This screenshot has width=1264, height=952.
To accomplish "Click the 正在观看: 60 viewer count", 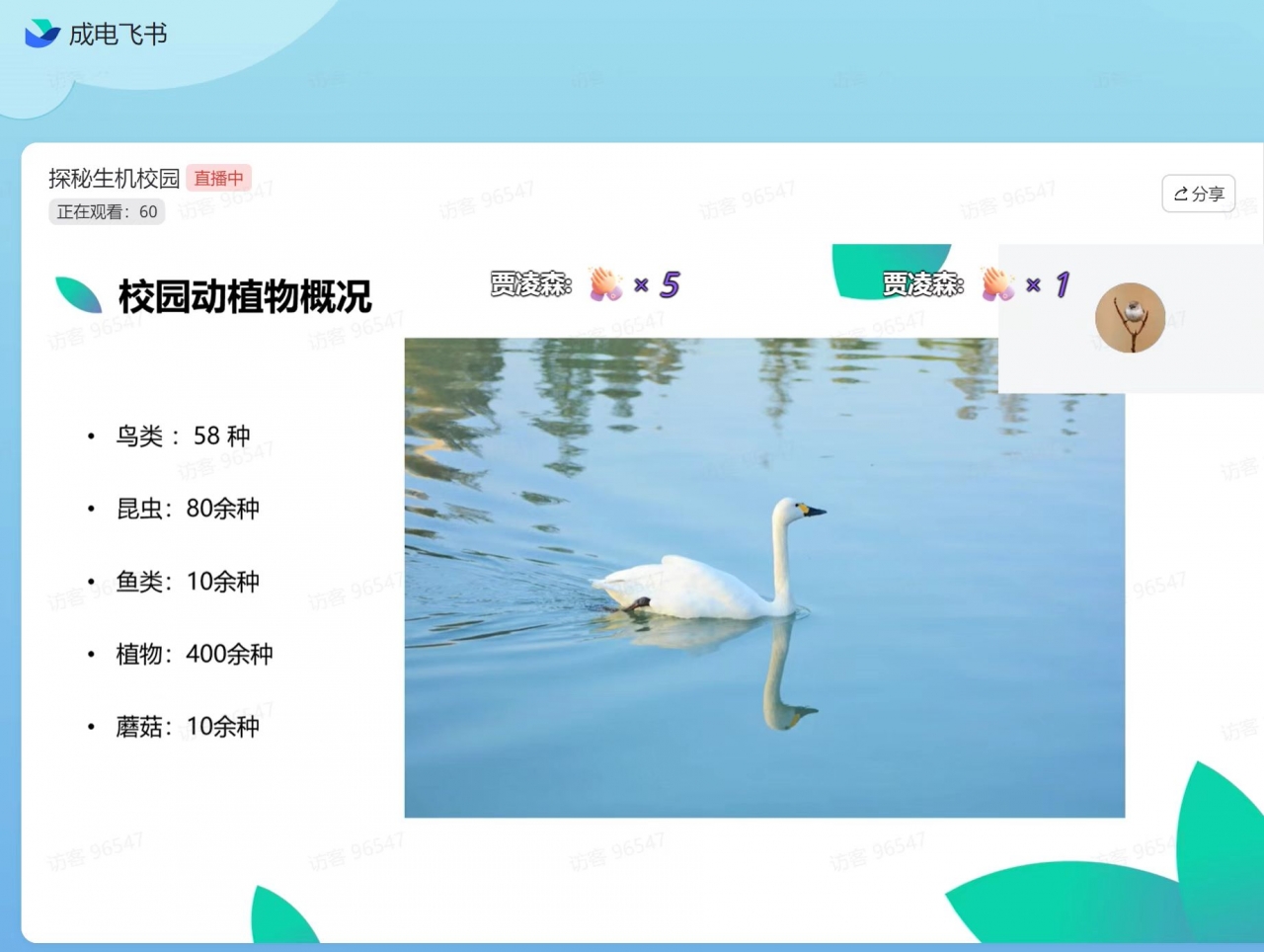I will pyautogui.click(x=107, y=211).
